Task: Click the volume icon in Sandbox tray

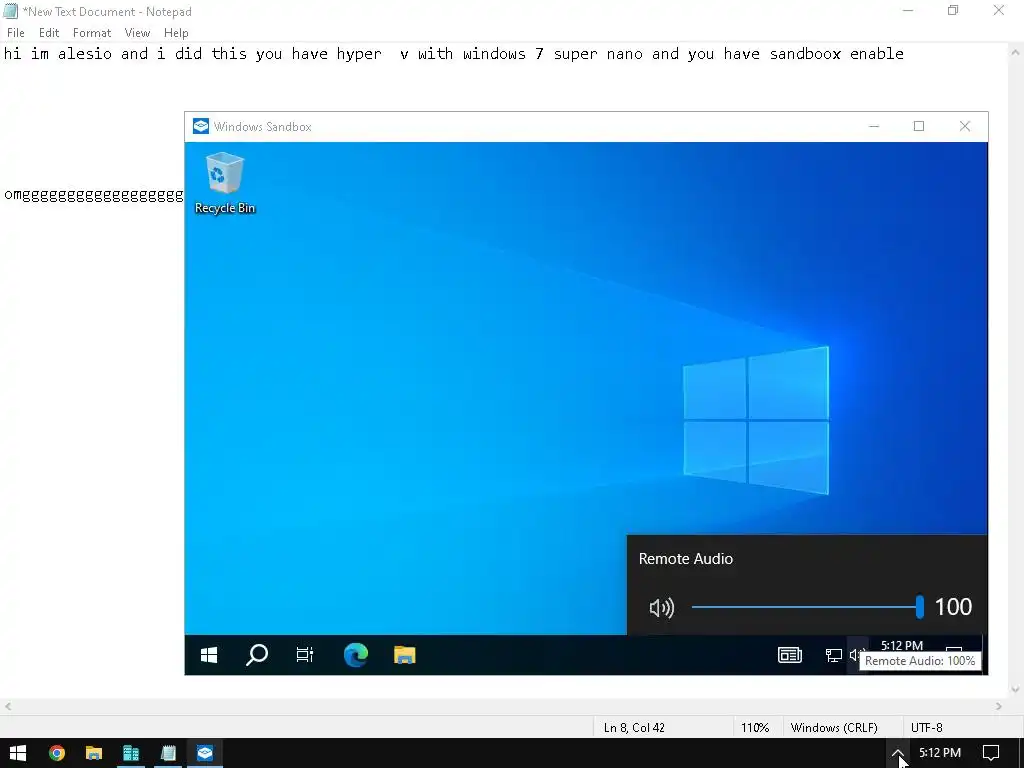Action: click(856, 655)
